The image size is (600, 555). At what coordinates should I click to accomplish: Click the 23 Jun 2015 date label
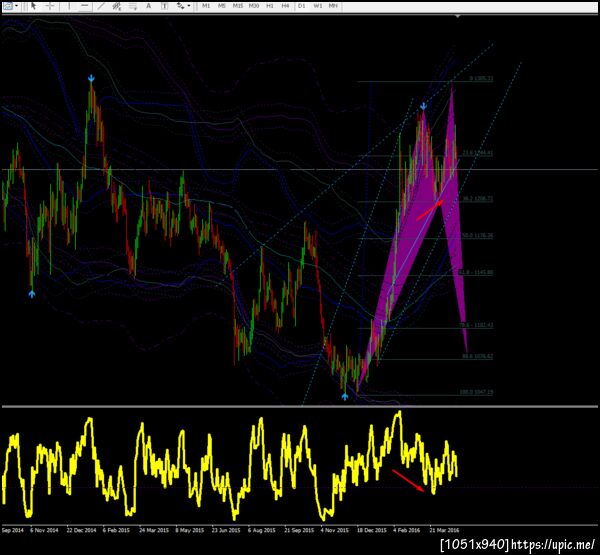click(x=226, y=530)
